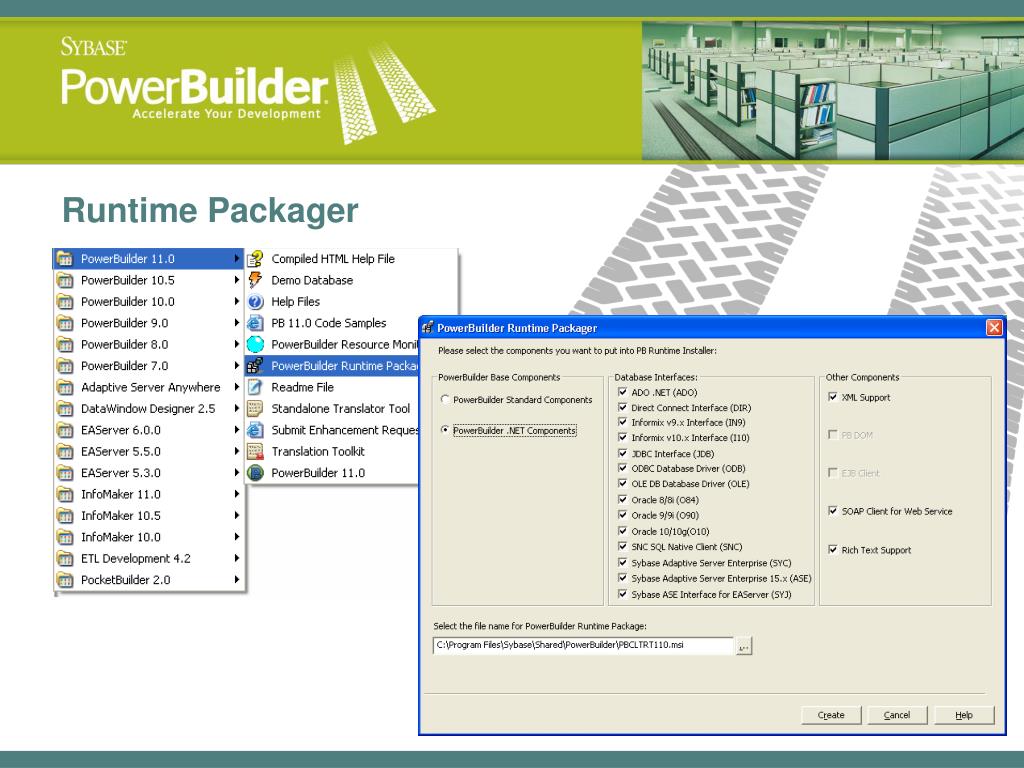Select PowerBuilder Standard Components radio button

tap(445, 400)
